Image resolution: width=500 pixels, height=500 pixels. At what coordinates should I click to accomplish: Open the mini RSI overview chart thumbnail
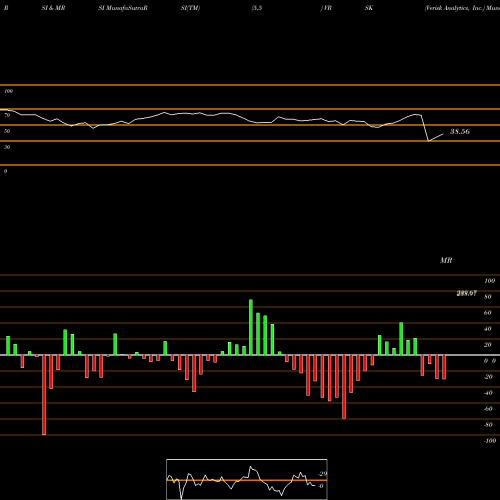point(247,479)
